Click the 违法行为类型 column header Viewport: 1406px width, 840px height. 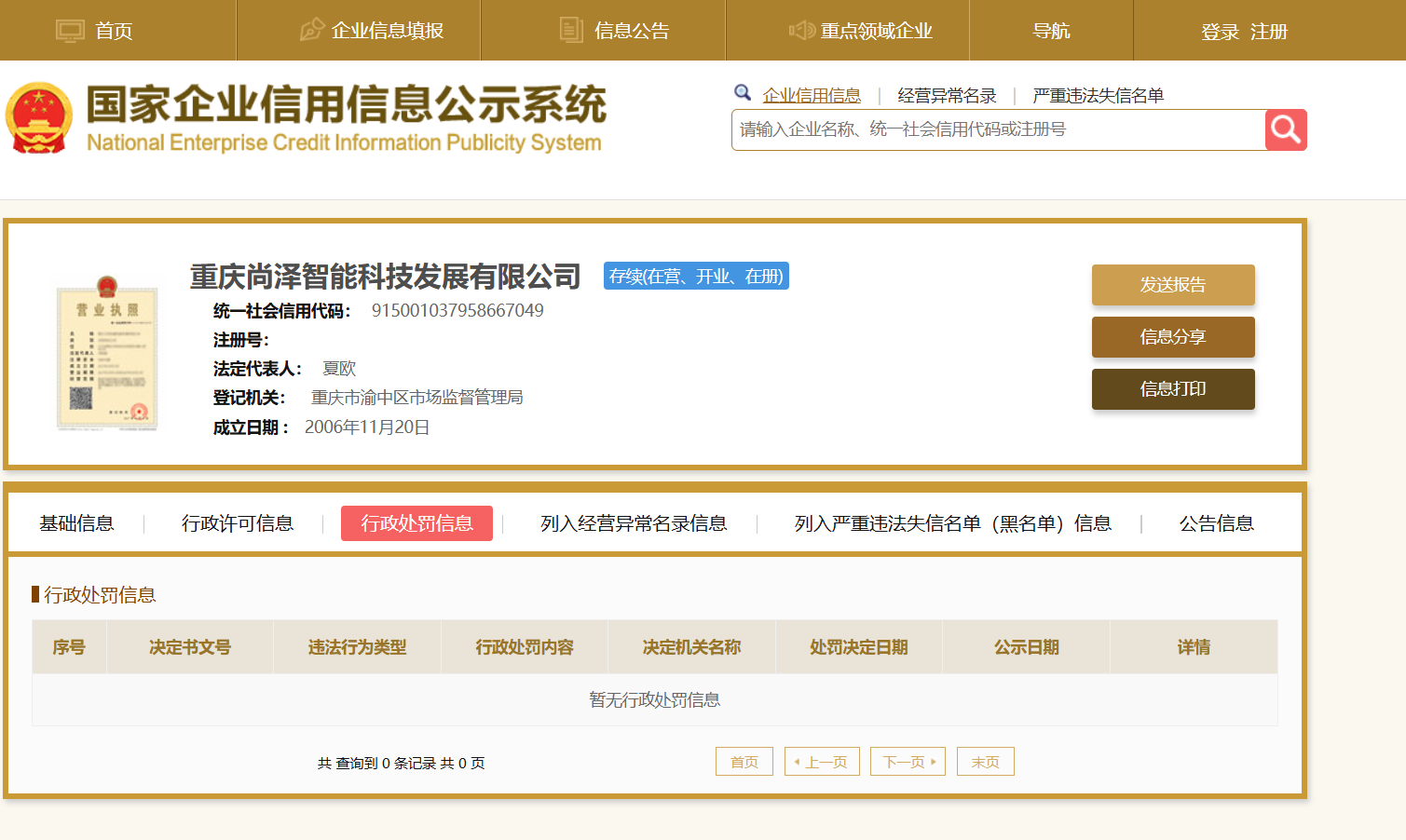click(x=357, y=647)
